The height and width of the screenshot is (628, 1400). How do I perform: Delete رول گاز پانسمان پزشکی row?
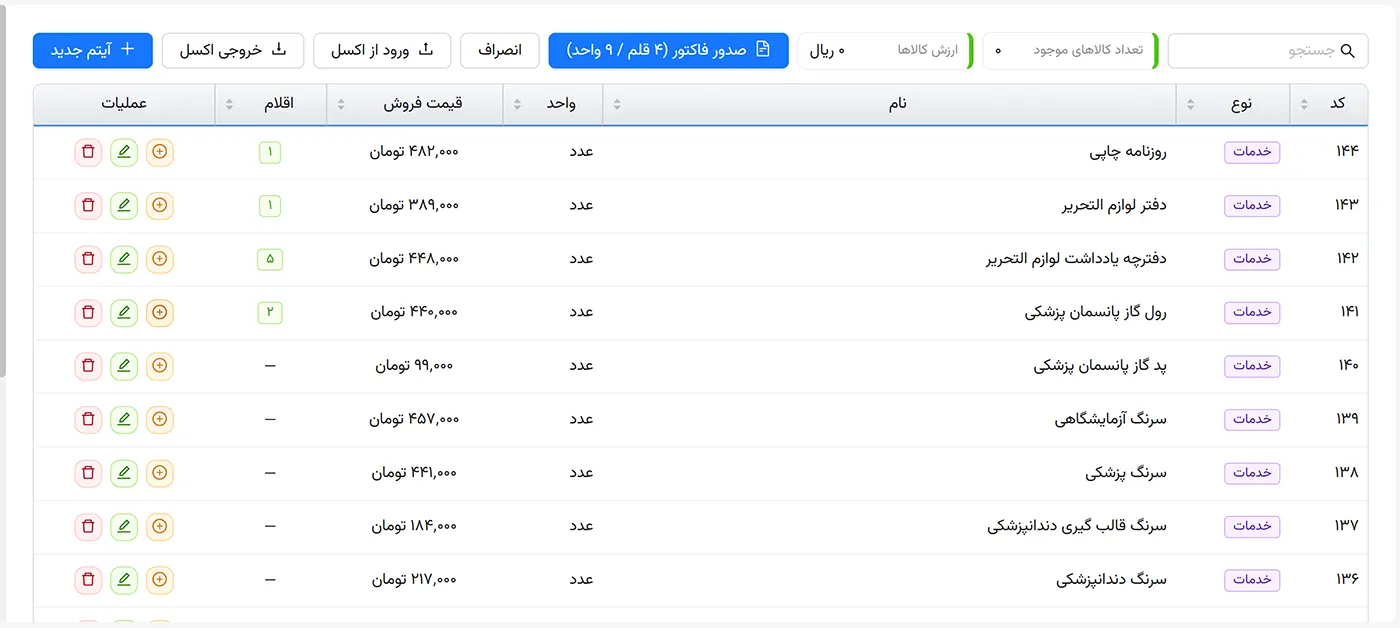click(x=88, y=313)
